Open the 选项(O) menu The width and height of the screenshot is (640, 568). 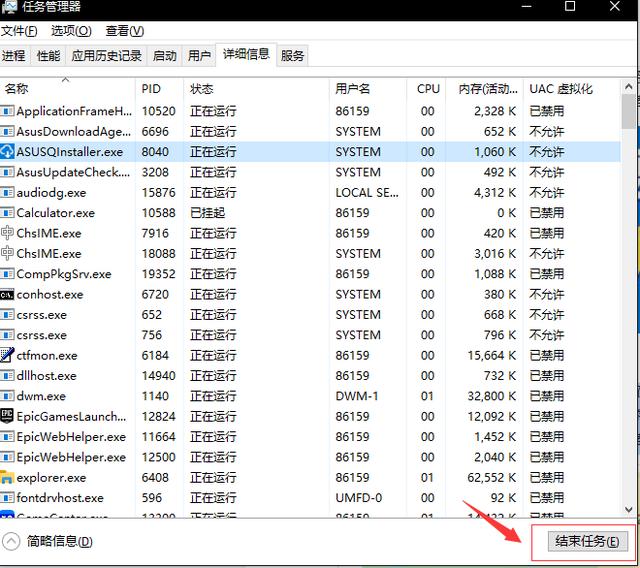coord(71,31)
